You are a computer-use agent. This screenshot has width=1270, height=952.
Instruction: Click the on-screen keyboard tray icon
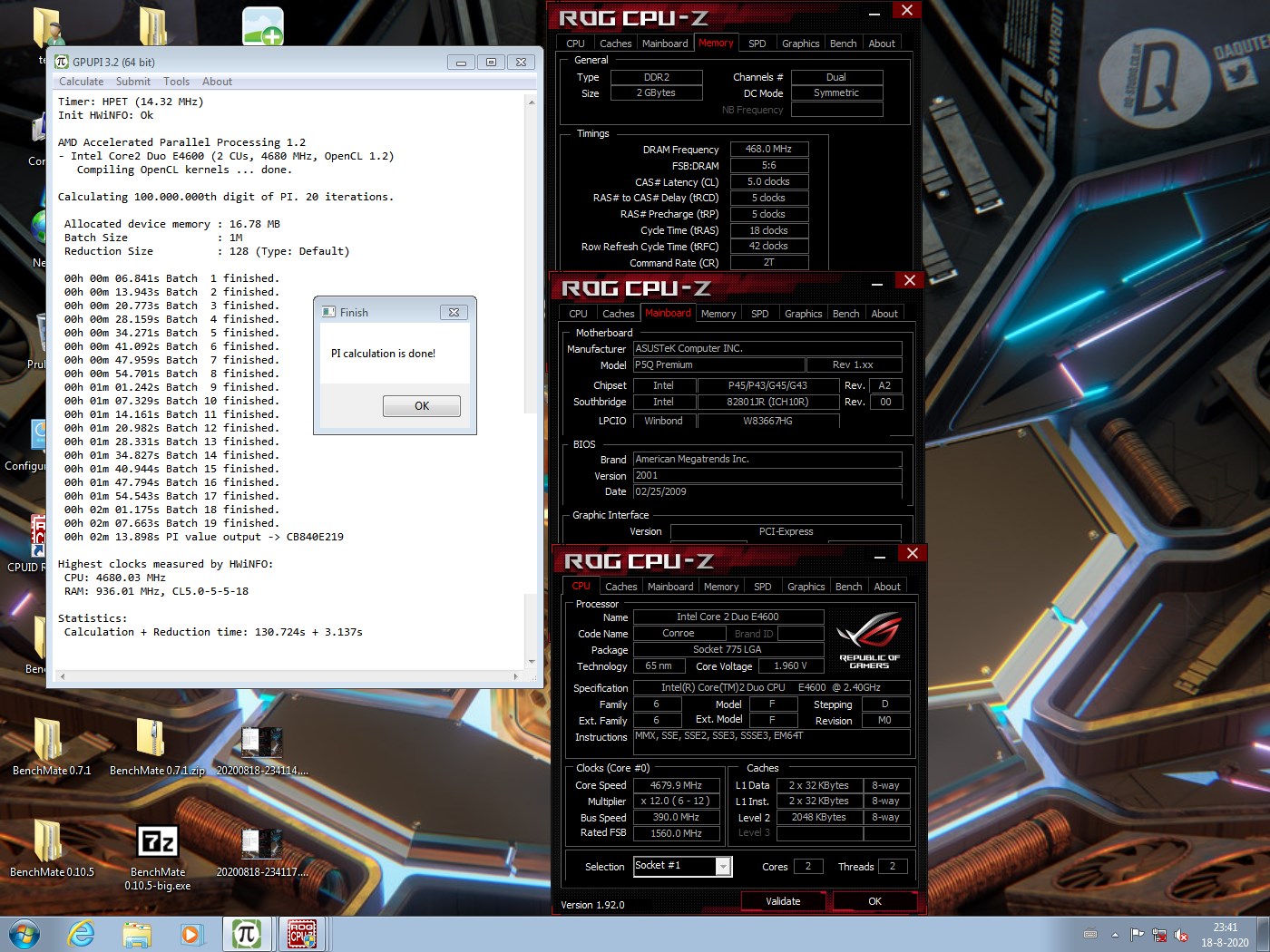click(x=1090, y=935)
